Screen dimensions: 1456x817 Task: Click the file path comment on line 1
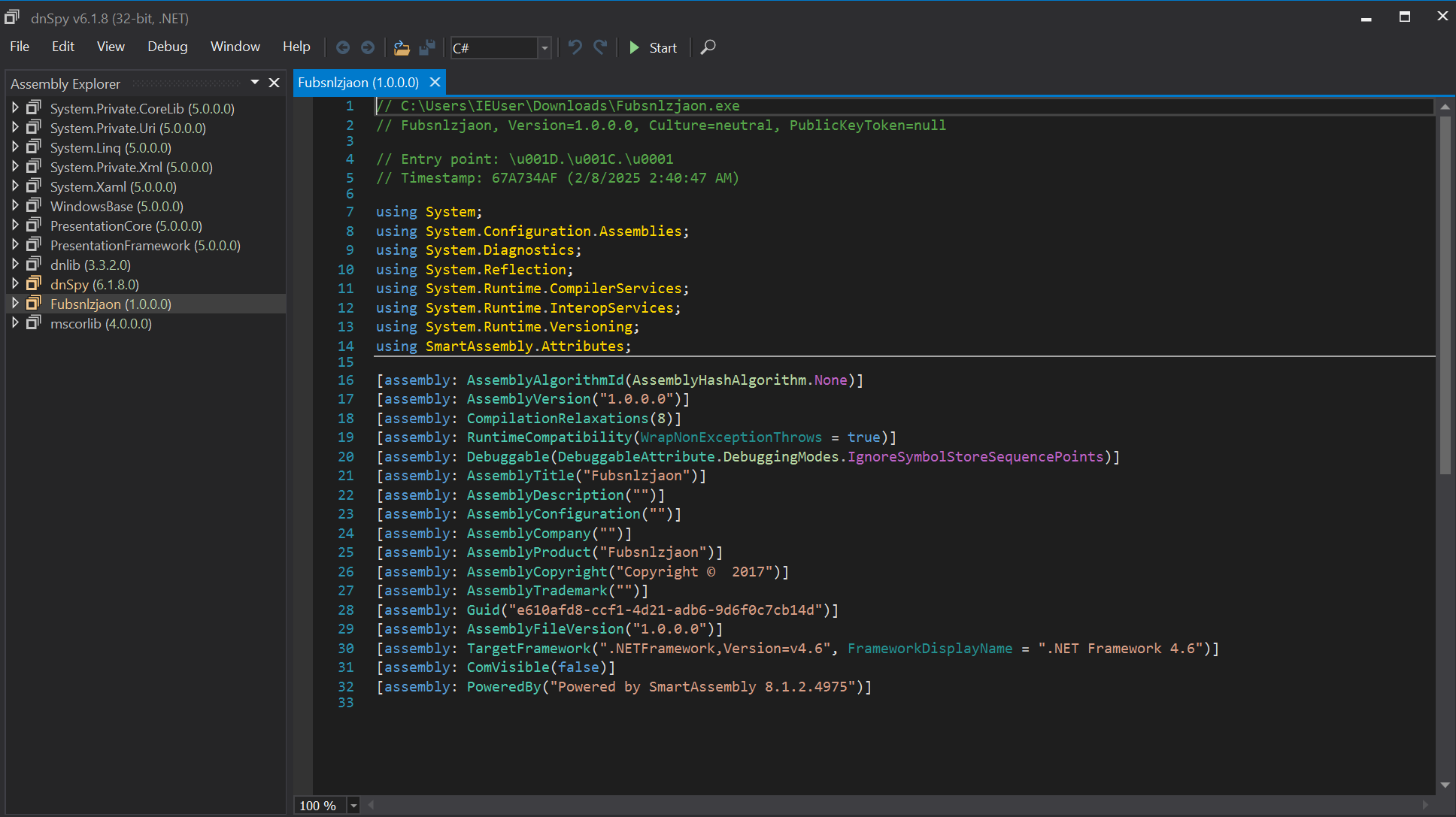click(558, 106)
